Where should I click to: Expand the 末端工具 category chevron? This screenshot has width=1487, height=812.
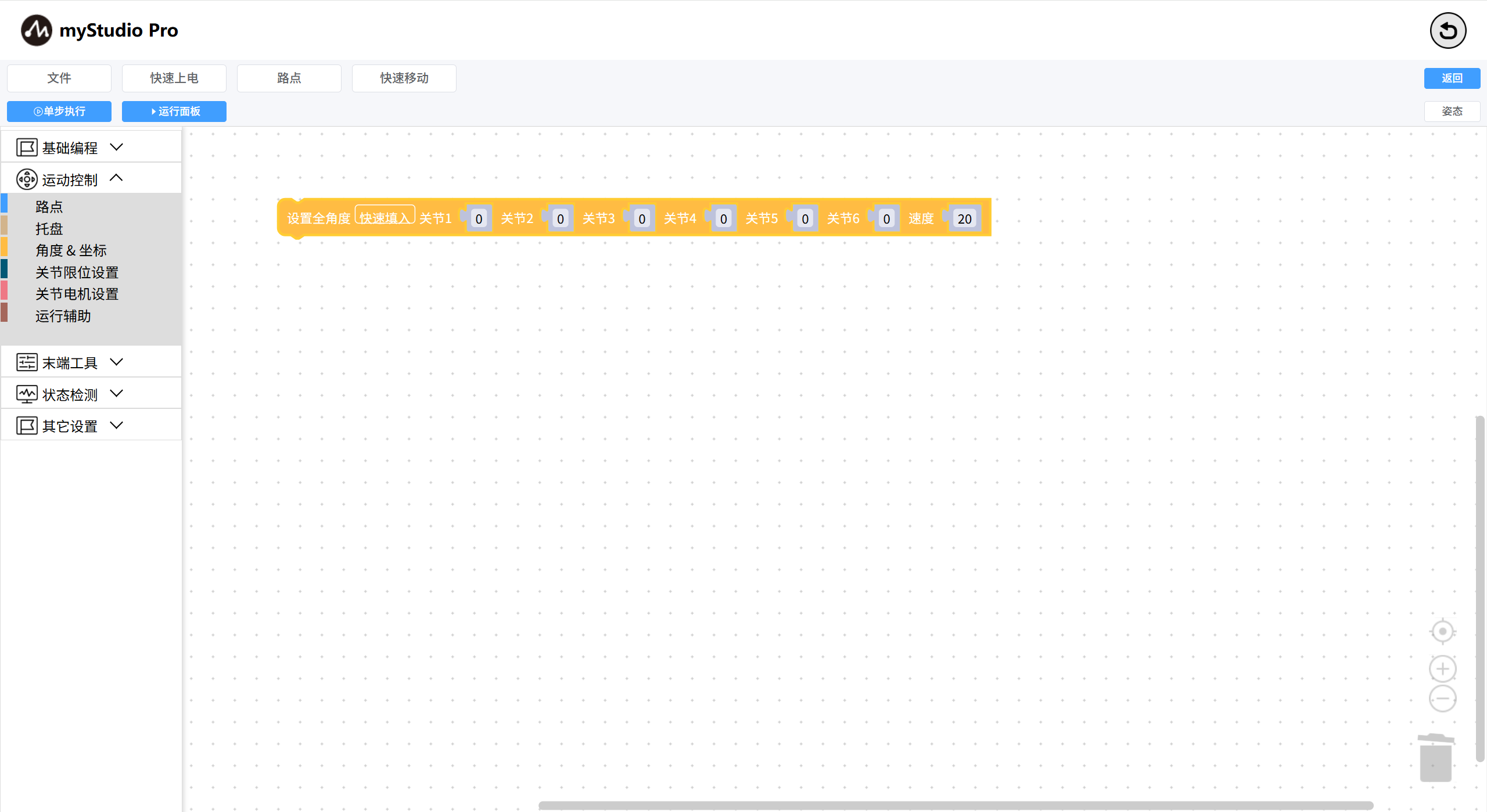(117, 362)
